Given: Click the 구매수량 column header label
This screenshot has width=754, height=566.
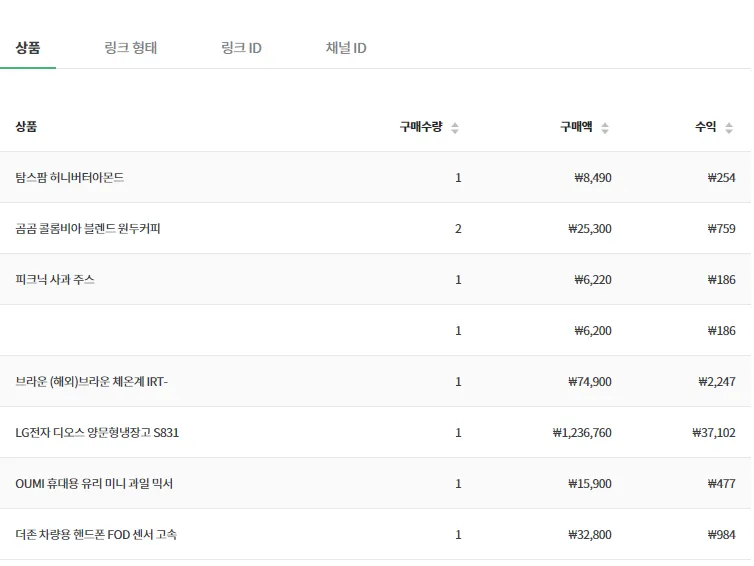Looking at the screenshot, I should [x=421, y=127].
